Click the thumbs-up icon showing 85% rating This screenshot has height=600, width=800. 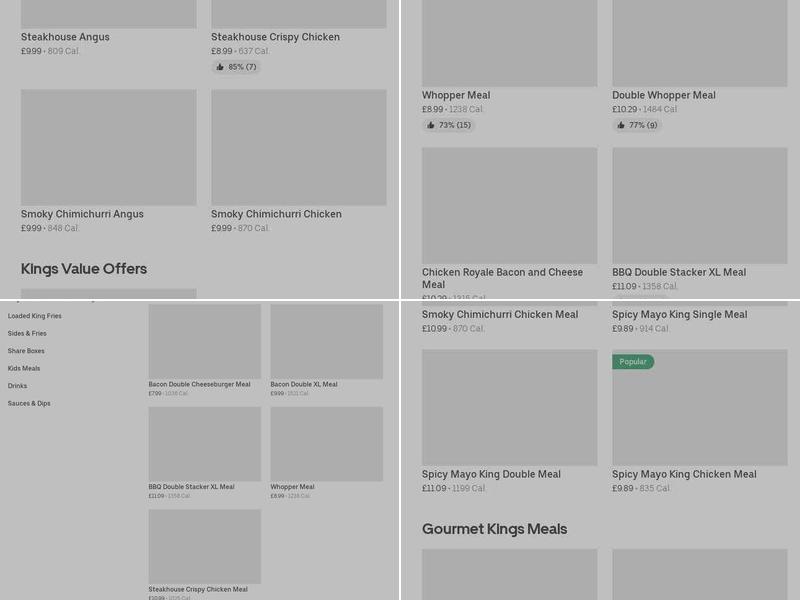coord(220,67)
